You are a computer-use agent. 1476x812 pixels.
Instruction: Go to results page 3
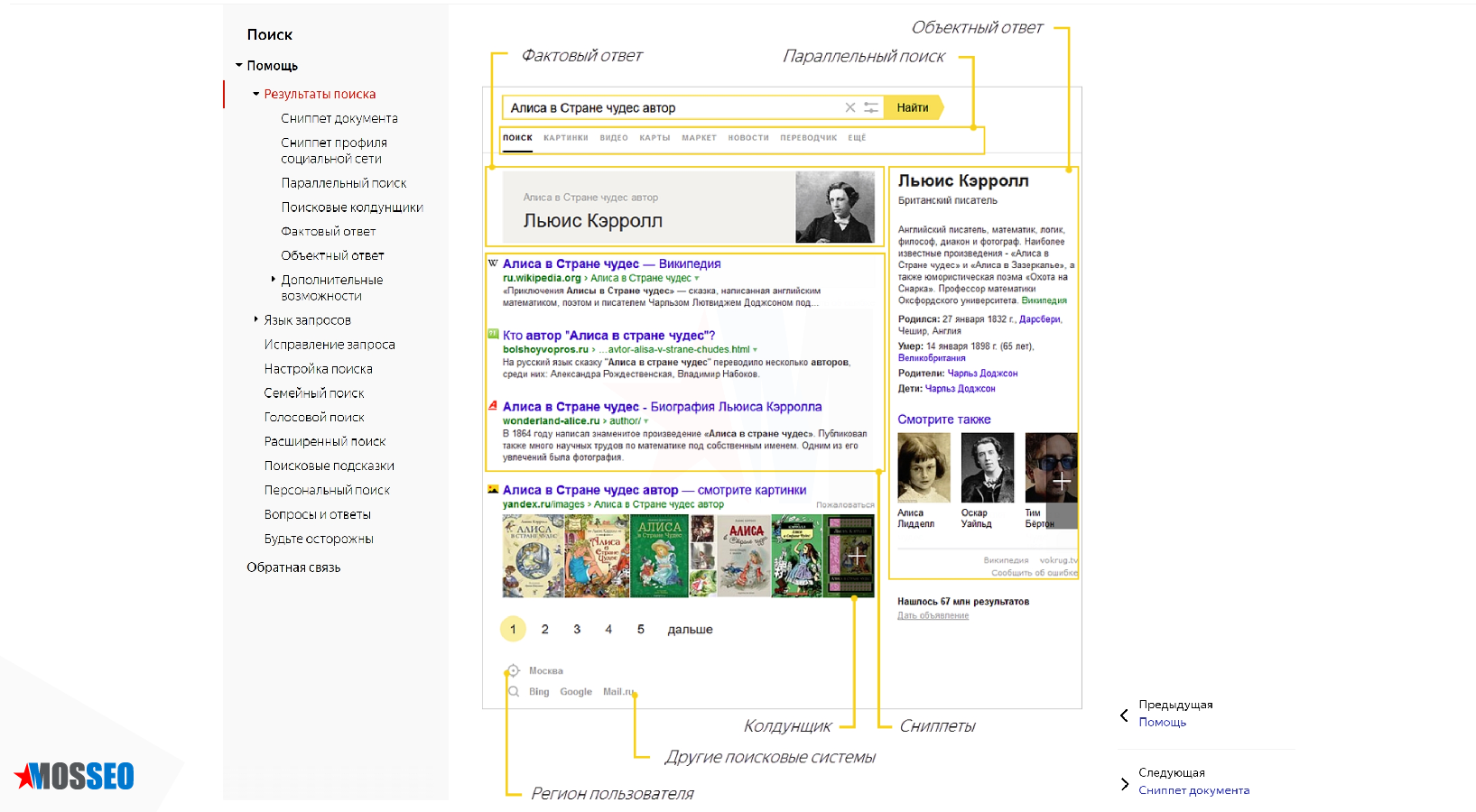(577, 630)
